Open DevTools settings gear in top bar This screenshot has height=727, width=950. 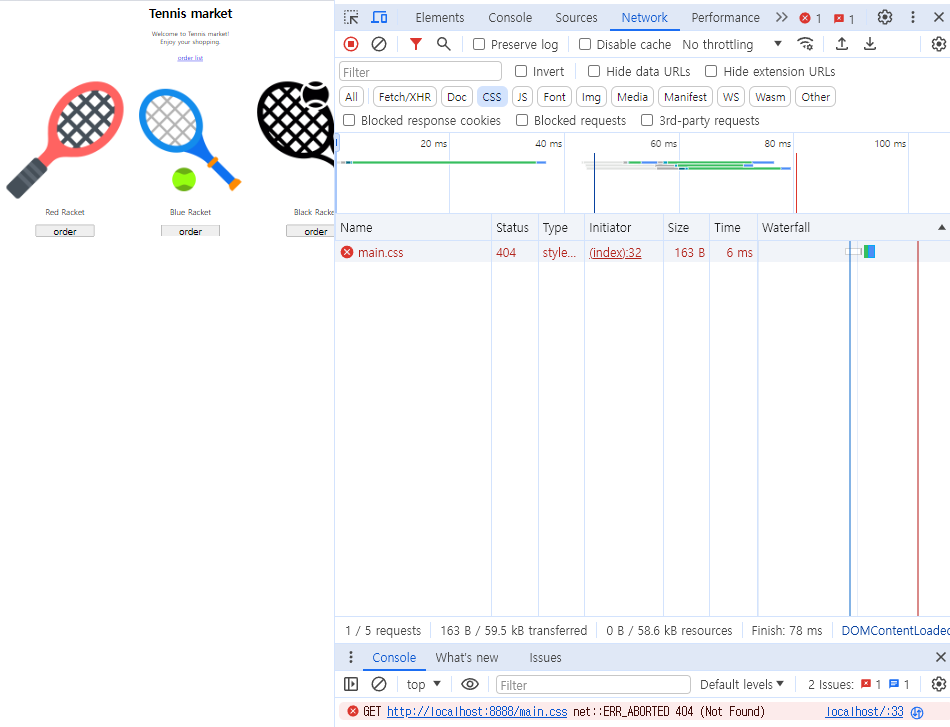click(x=885, y=18)
